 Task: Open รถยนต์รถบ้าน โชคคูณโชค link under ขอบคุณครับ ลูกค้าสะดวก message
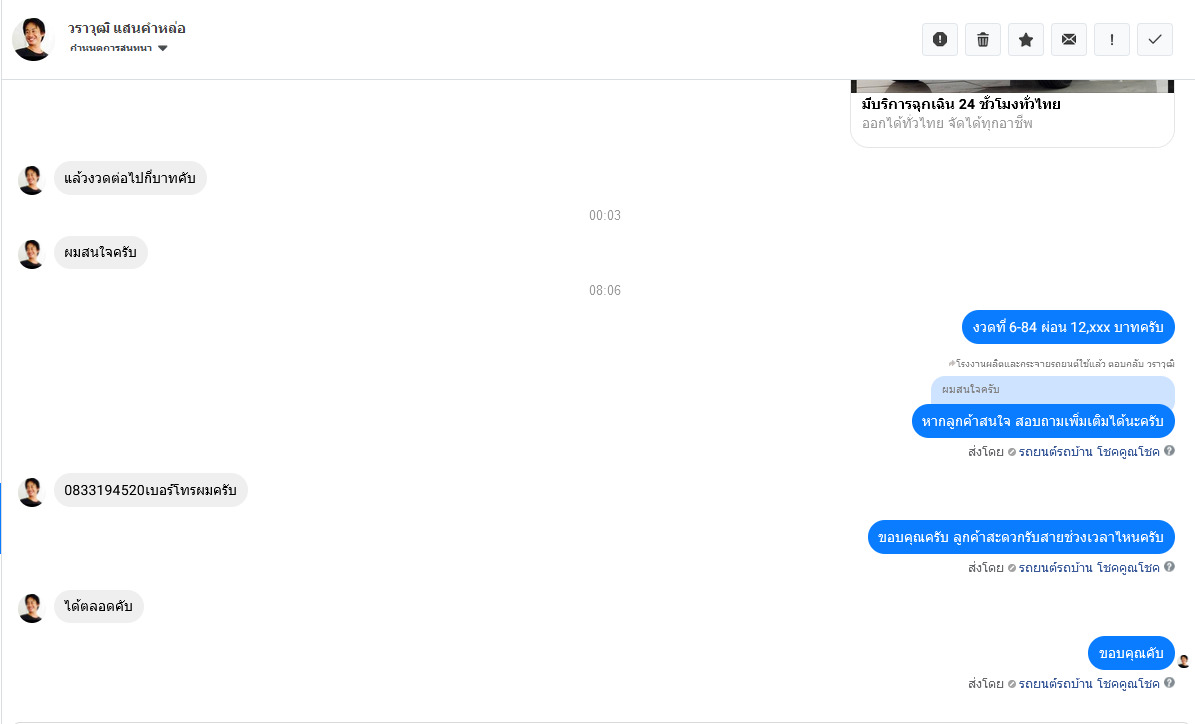click(x=1088, y=568)
